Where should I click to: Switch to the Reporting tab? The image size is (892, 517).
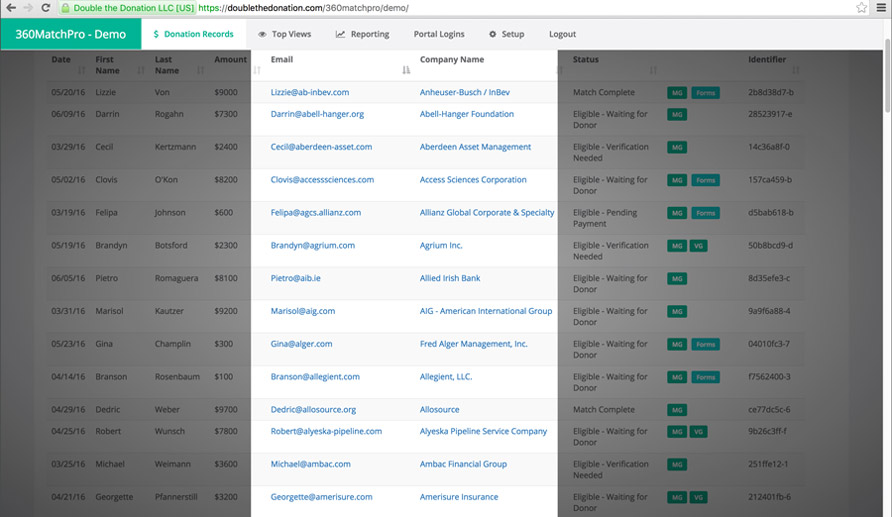click(362, 34)
